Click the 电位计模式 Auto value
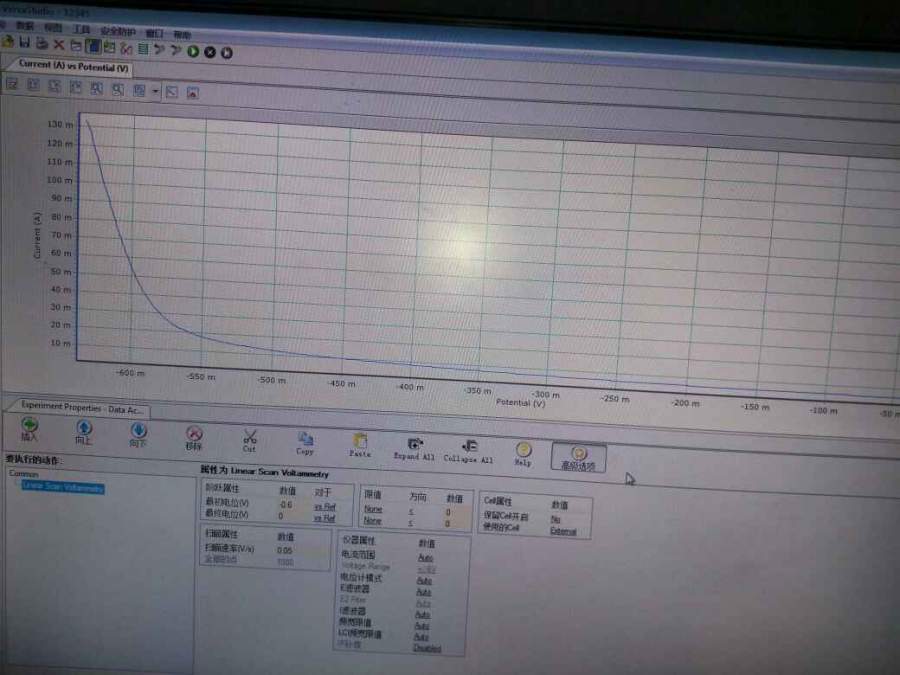This screenshot has width=900, height=675. pyautogui.click(x=424, y=581)
